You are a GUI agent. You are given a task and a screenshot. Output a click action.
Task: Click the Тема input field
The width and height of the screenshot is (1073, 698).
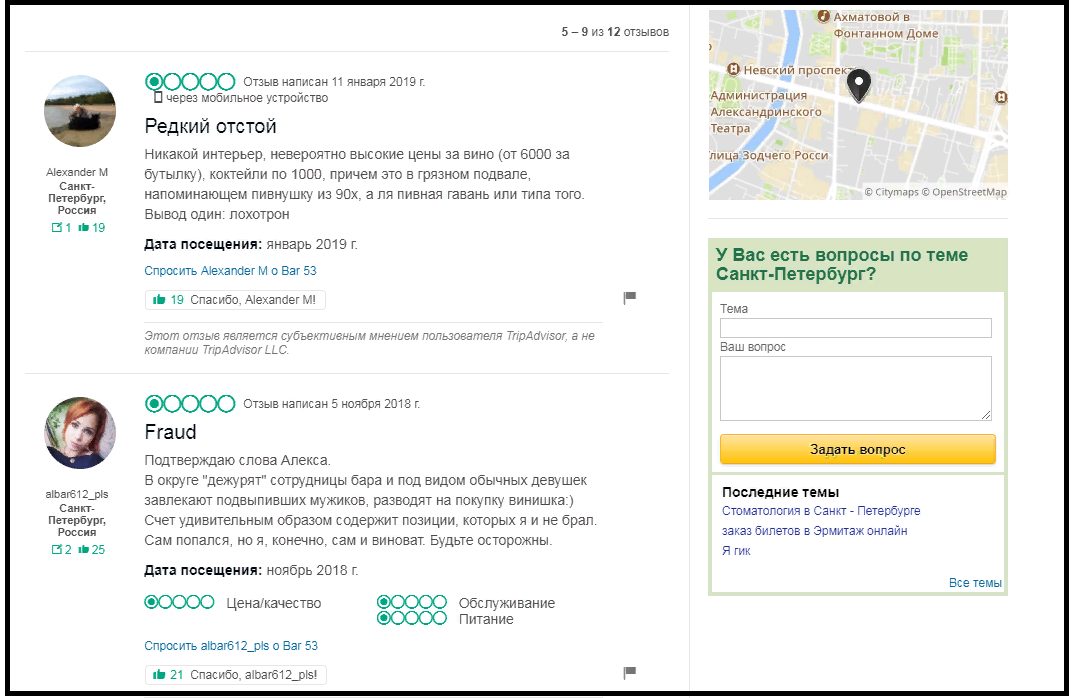(855, 328)
